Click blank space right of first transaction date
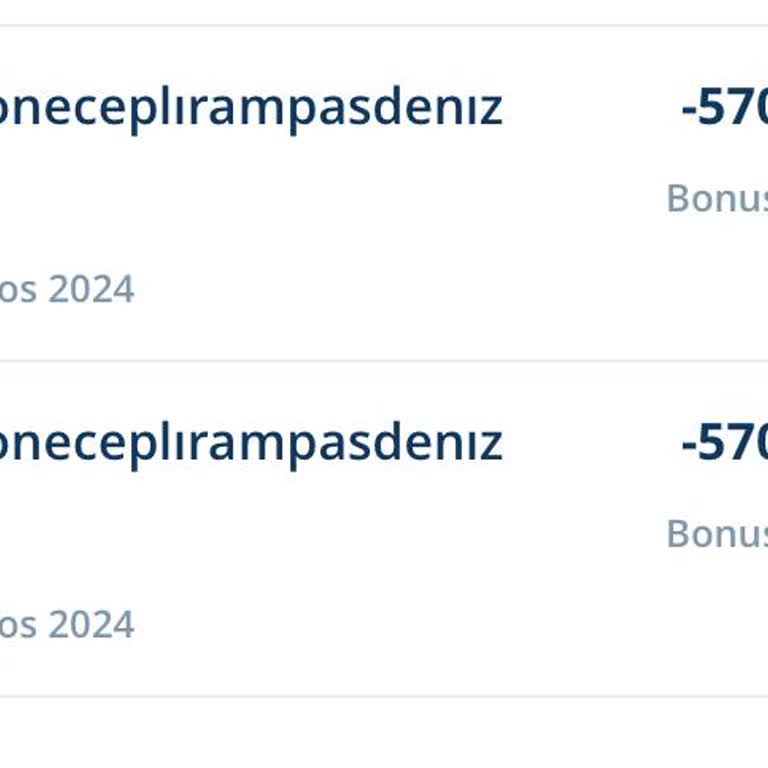This screenshot has height=768, width=768. coord(400,290)
